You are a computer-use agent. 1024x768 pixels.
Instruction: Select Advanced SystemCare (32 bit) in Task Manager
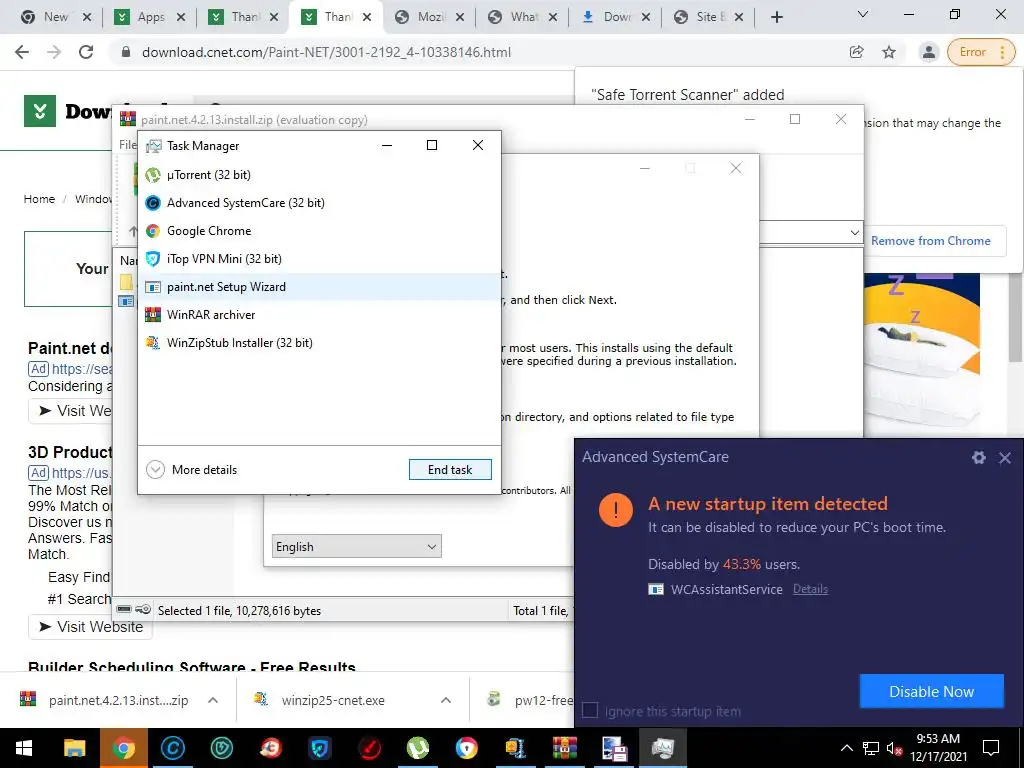[319, 202]
